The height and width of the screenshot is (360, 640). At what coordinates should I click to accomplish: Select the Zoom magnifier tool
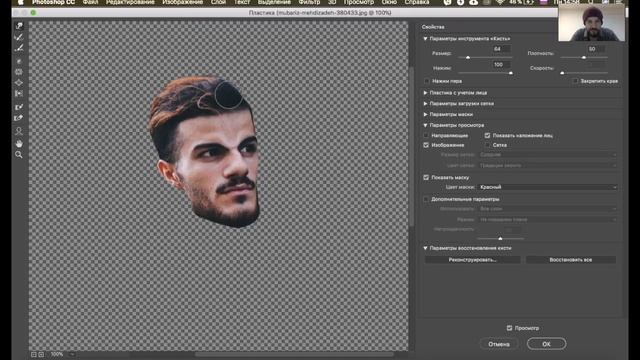click(19, 155)
